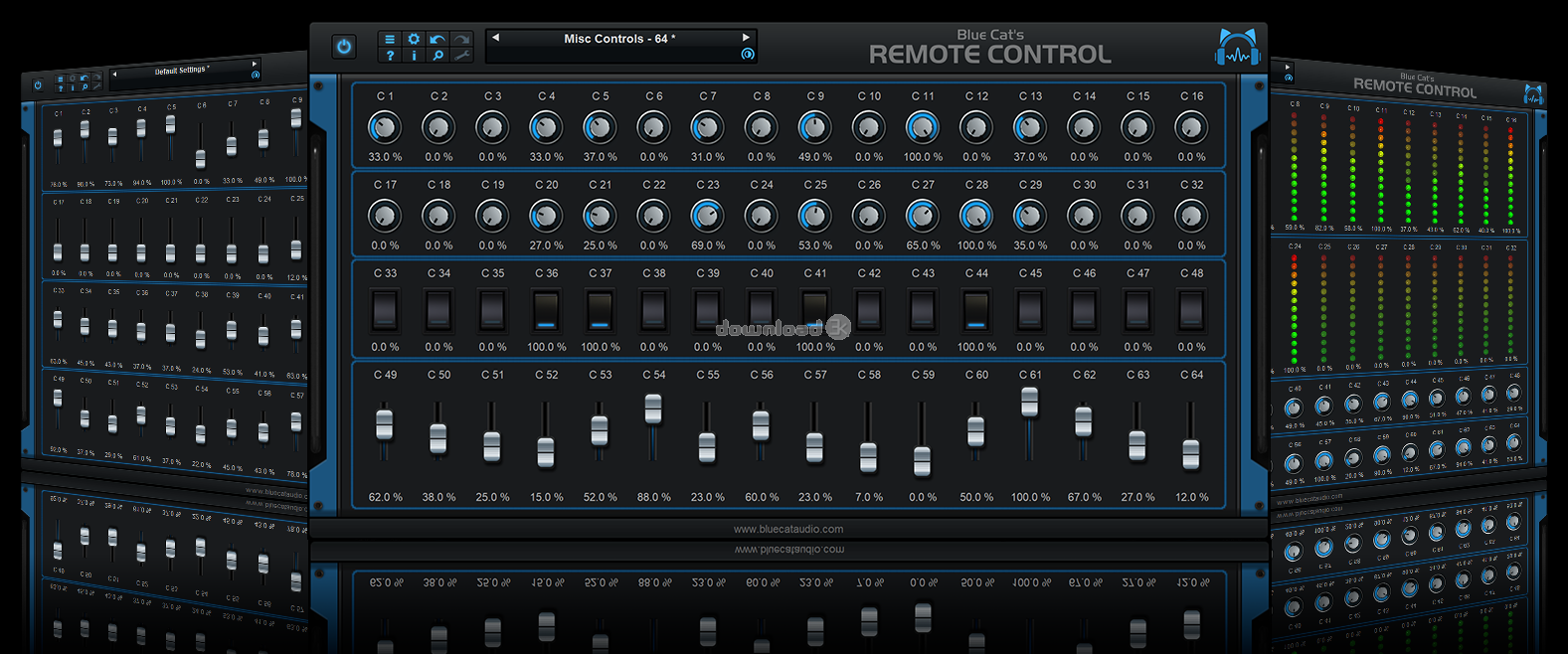Click the '67.0 %' value under fader C 62
Image resolution: width=1568 pixels, height=654 pixels.
coord(1085,497)
